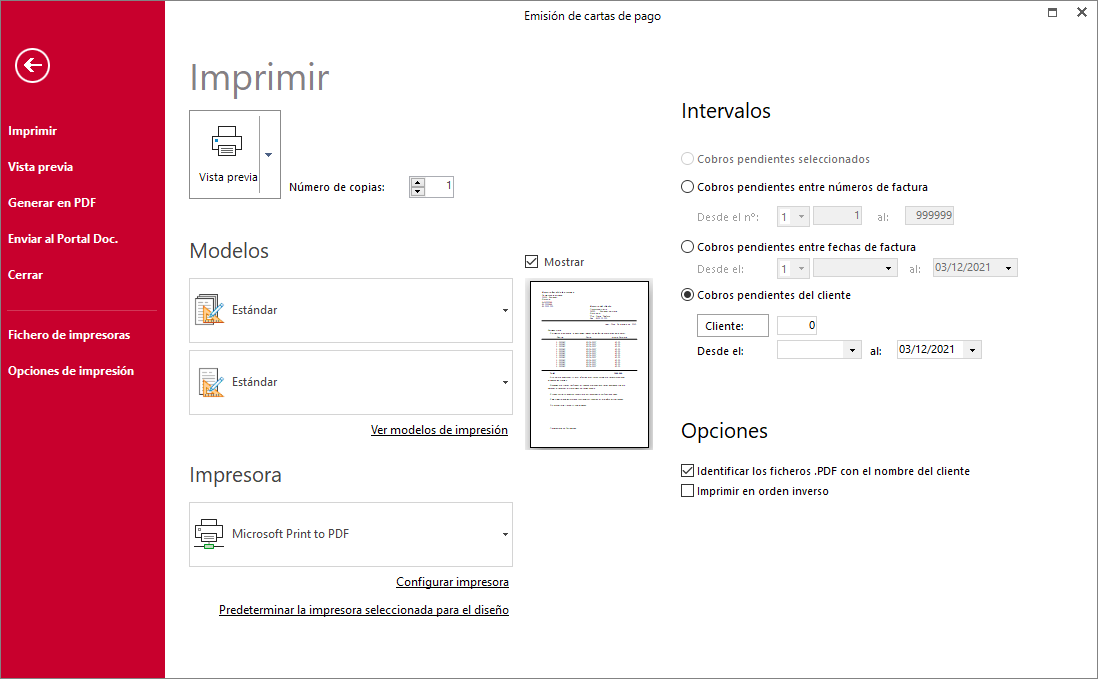
Task: Enable Imprimir en orden inverso
Action: click(687, 491)
